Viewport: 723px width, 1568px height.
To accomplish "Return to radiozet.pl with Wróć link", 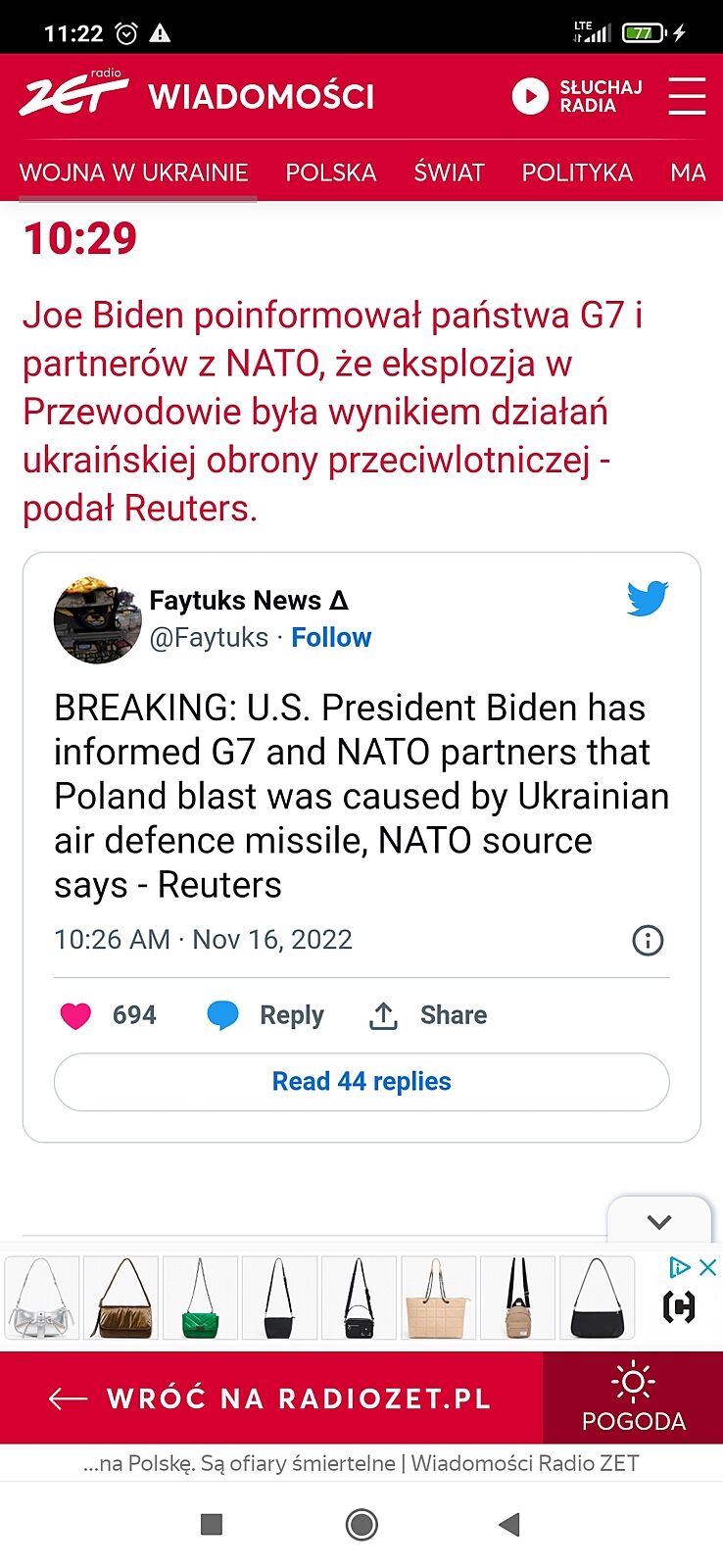I will (x=270, y=1398).
